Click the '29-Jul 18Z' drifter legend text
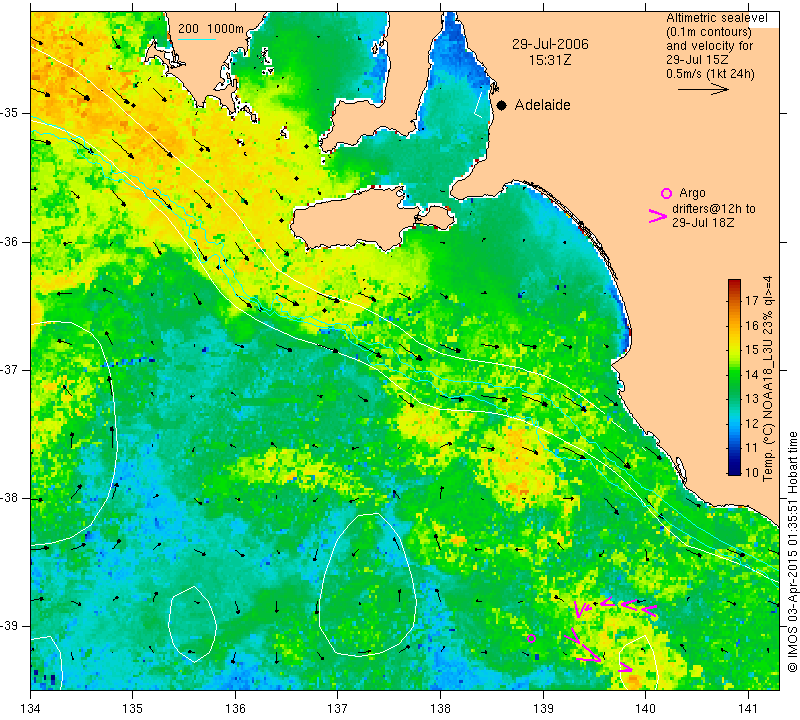This screenshot has height=720, width=800. pyautogui.click(x=703, y=222)
